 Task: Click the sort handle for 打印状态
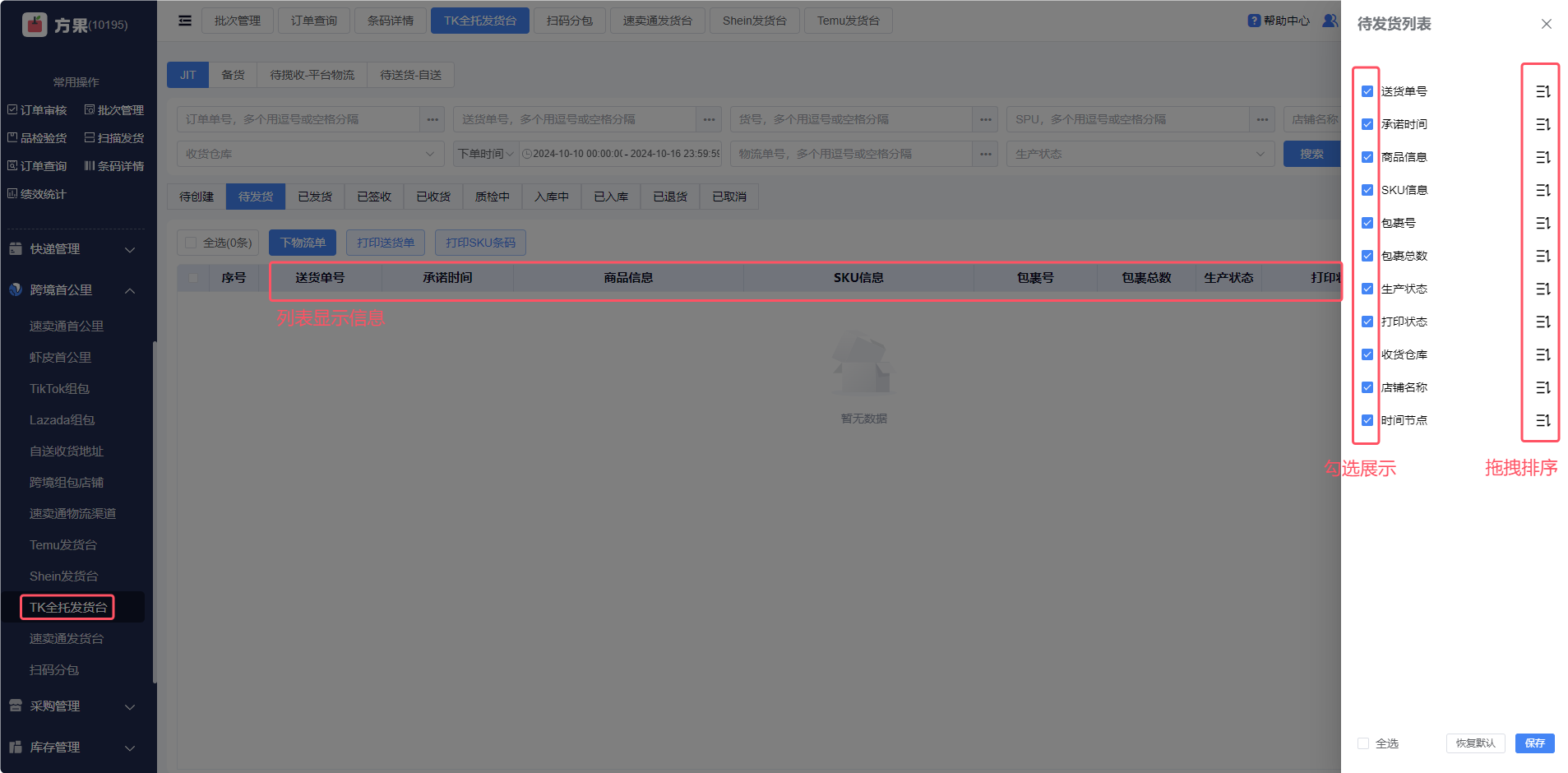pos(1543,322)
